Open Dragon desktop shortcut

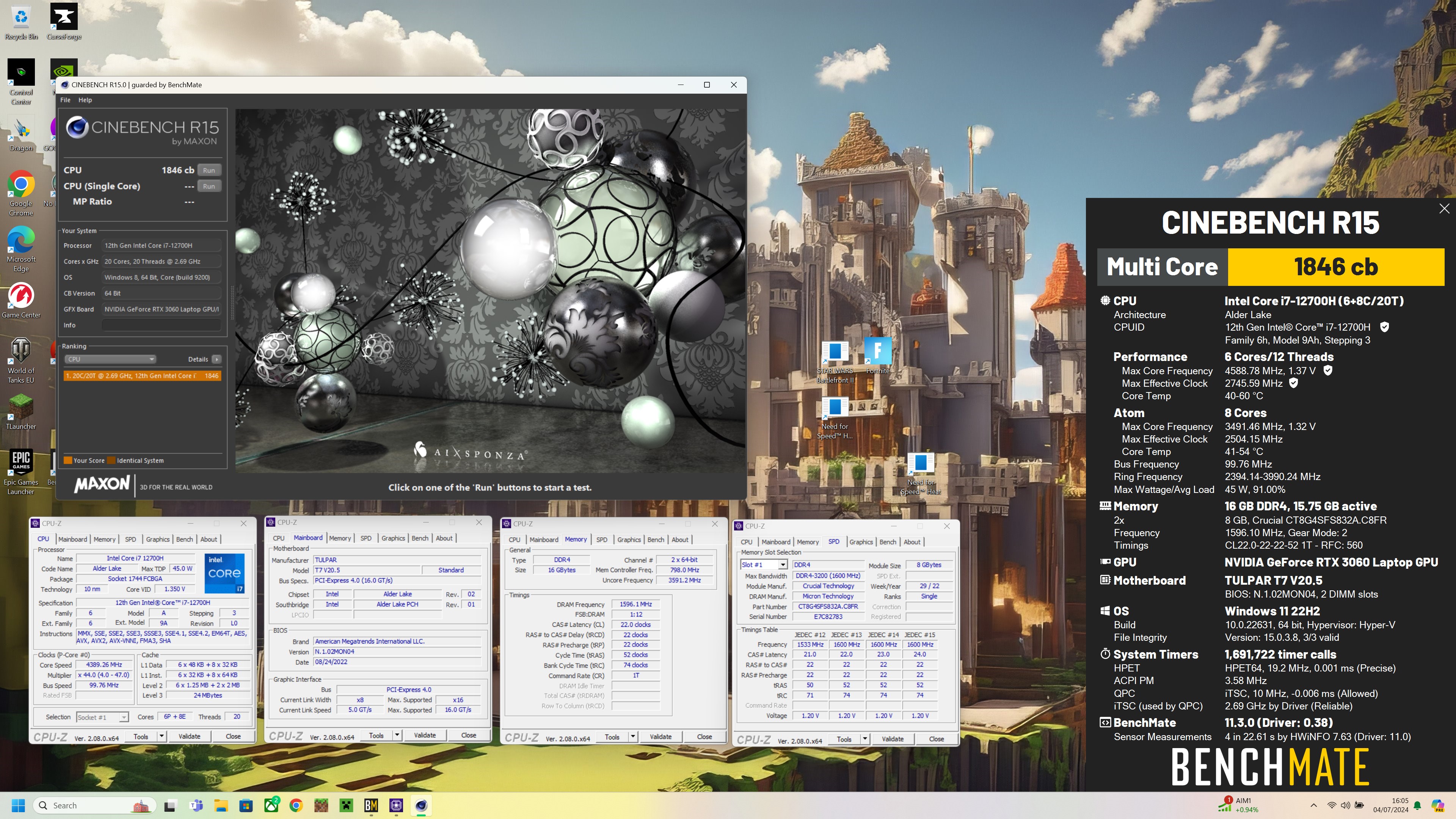22,133
